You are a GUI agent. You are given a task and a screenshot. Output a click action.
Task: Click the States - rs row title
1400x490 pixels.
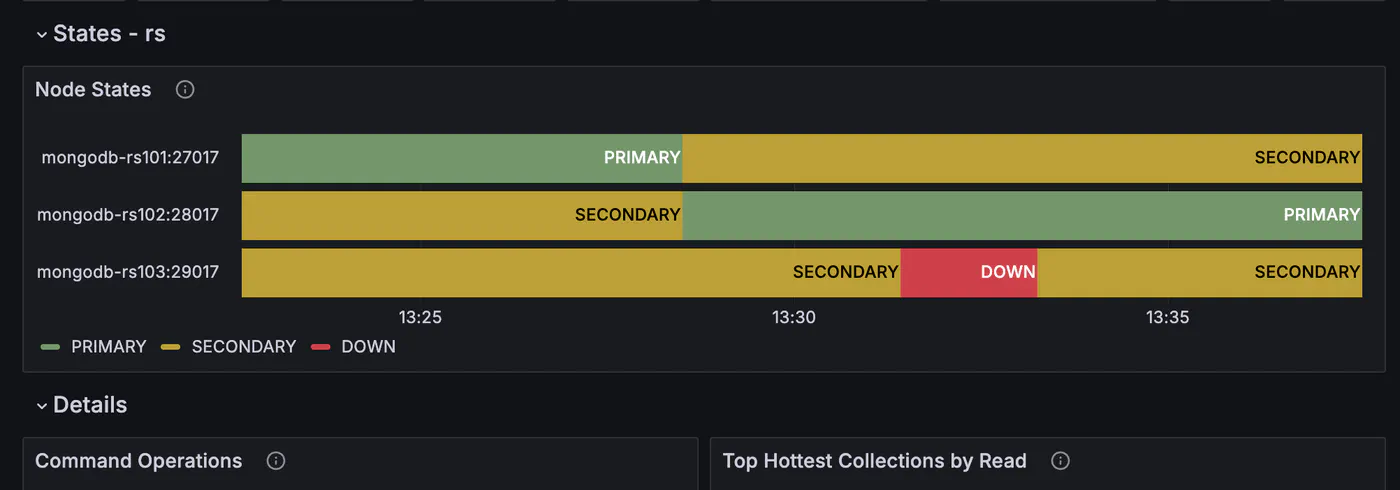pyautogui.click(x=109, y=34)
